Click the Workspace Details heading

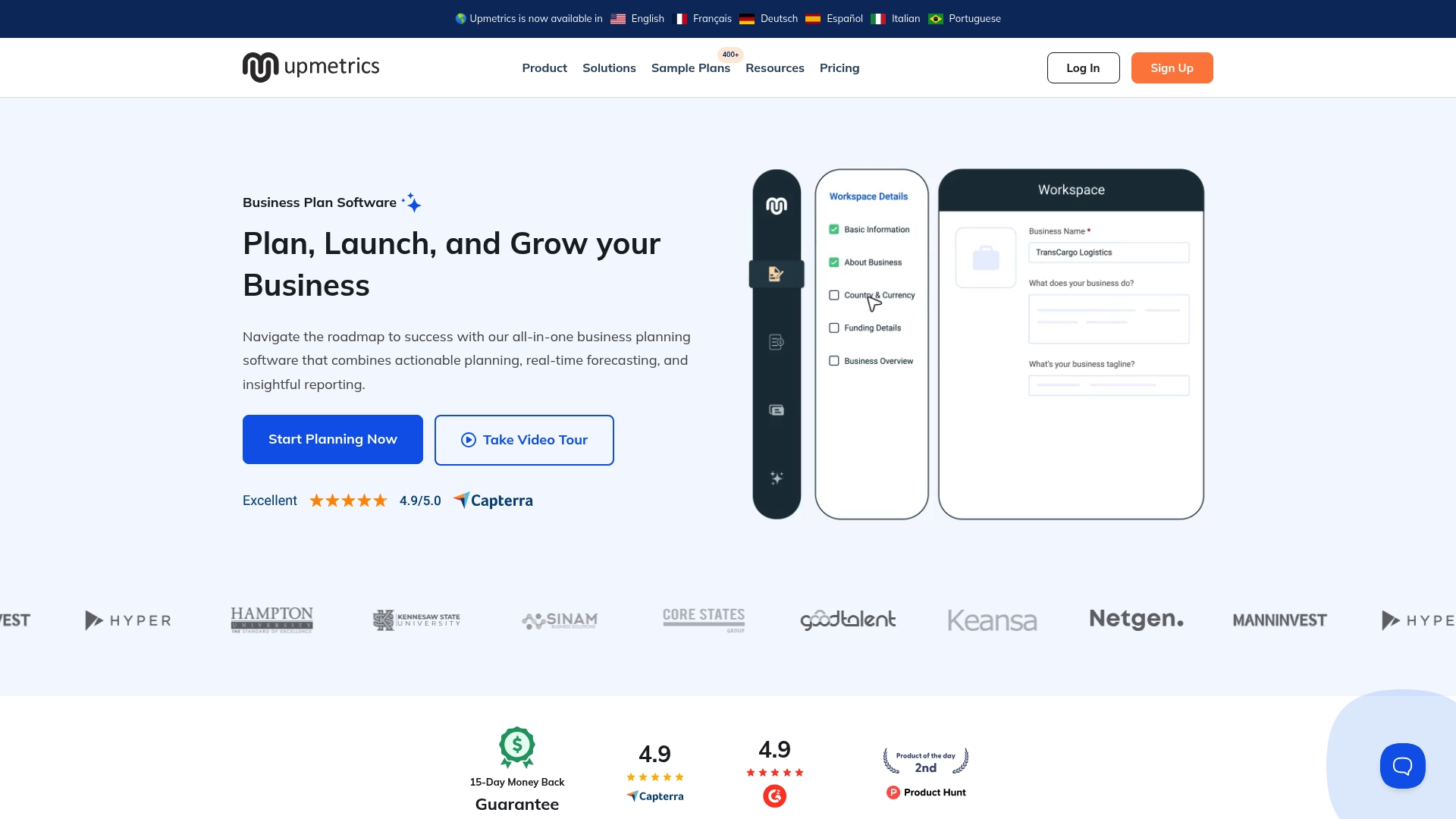[x=868, y=196]
